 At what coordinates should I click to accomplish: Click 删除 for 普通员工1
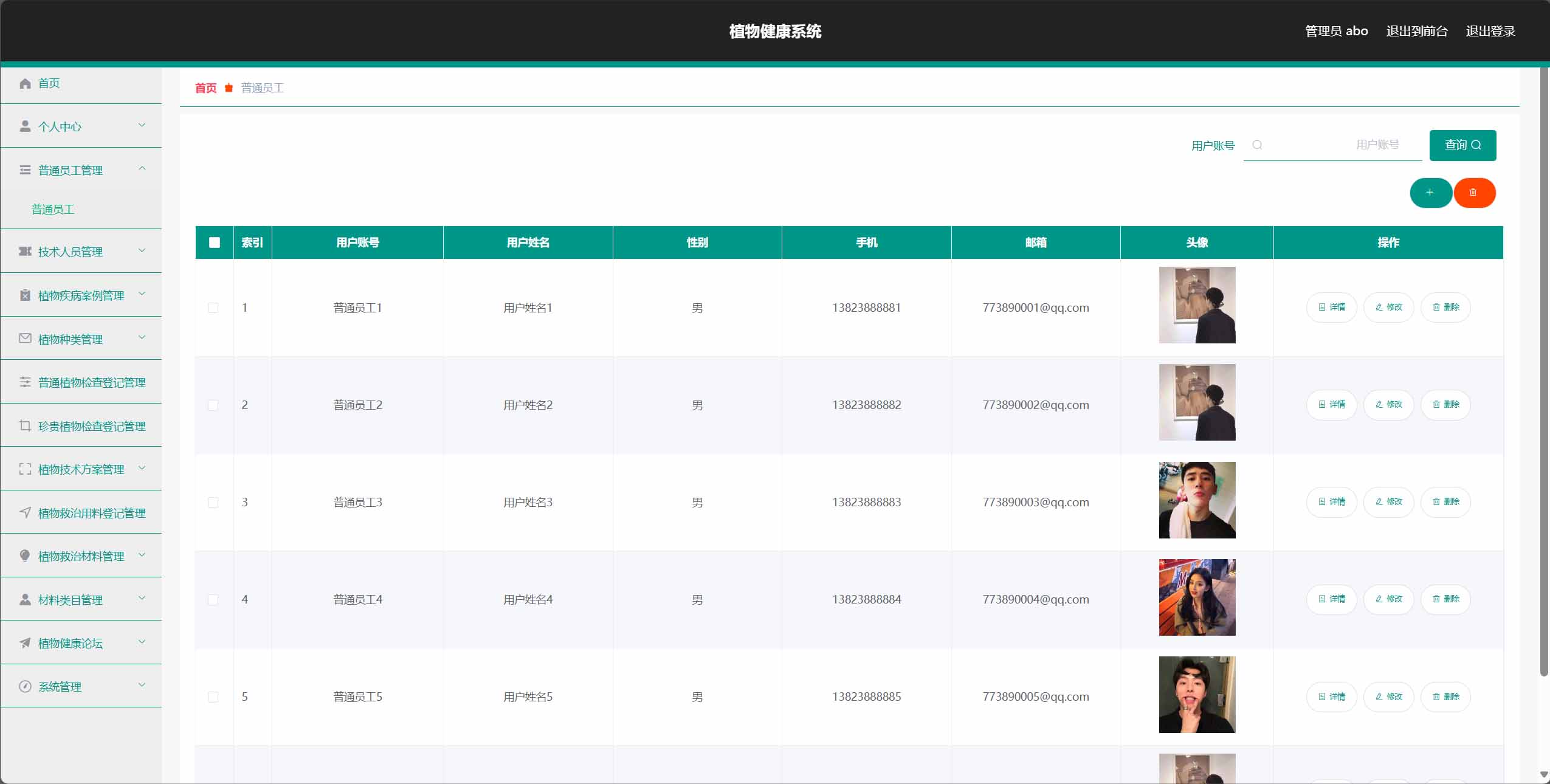(1445, 308)
